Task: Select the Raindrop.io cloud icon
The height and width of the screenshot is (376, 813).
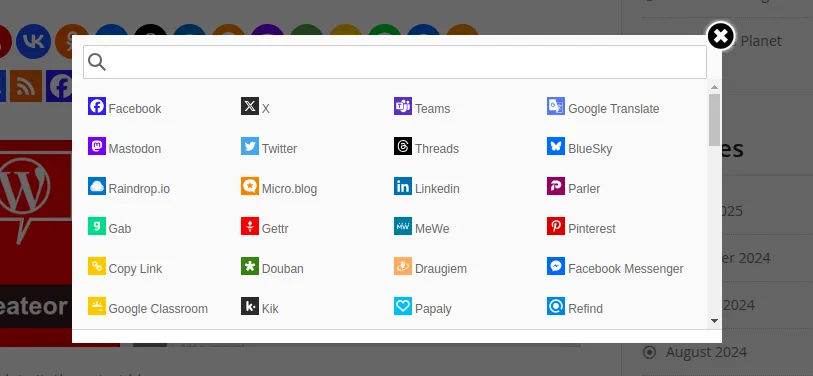Action: click(x=97, y=186)
